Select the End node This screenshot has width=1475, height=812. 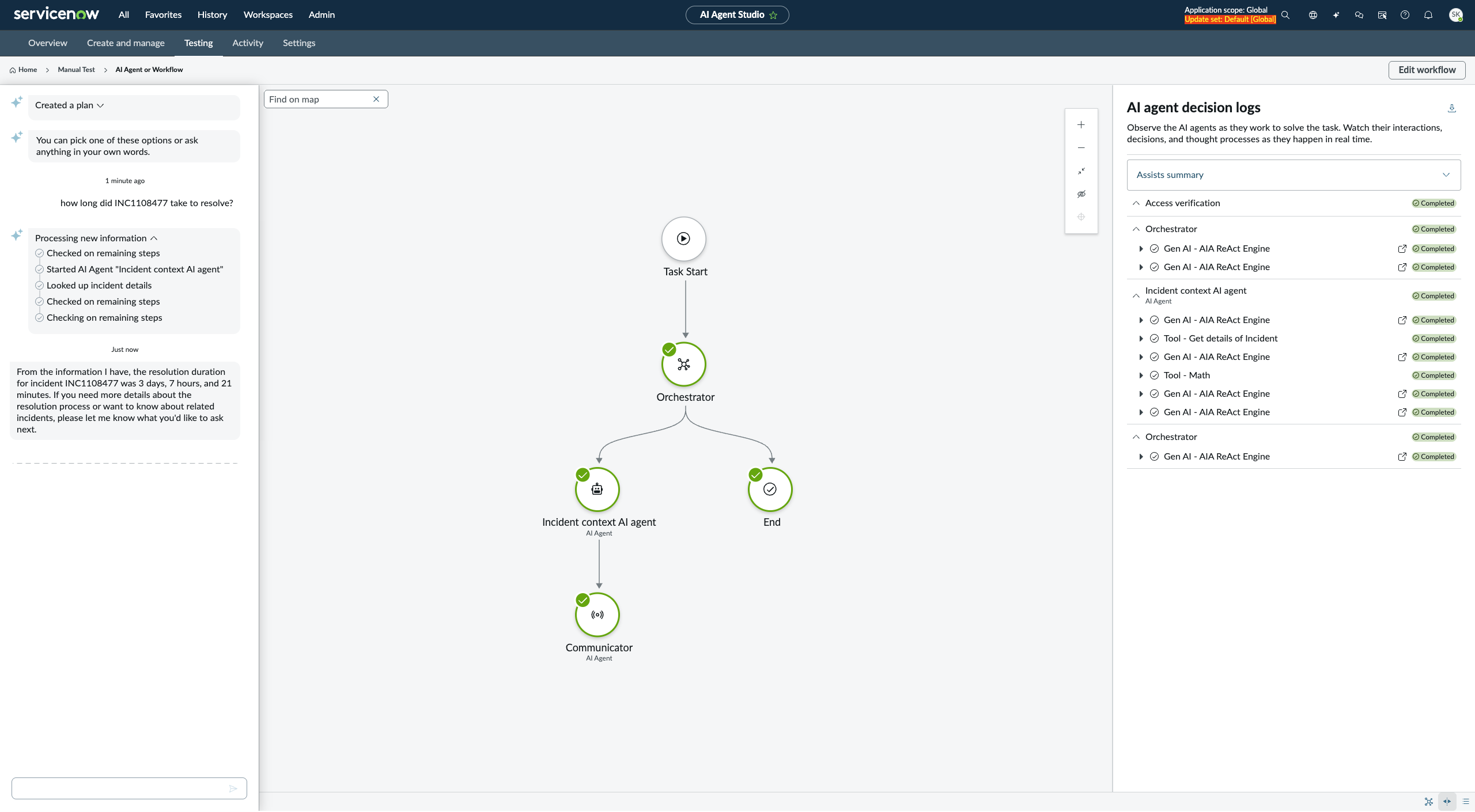pos(770,489)
